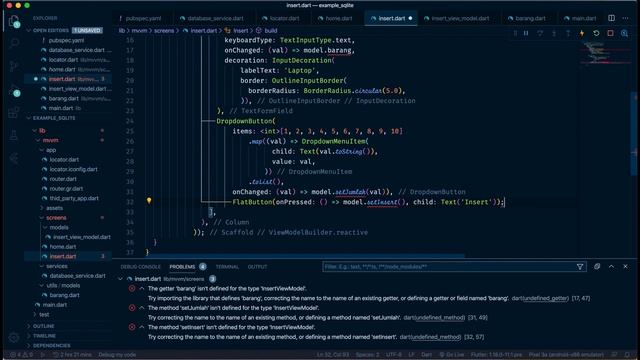Image resolution: width=640 pixels, height=360 pixels.
Task: Click the debug Step Out button
Action: click(x=568, y=33)
